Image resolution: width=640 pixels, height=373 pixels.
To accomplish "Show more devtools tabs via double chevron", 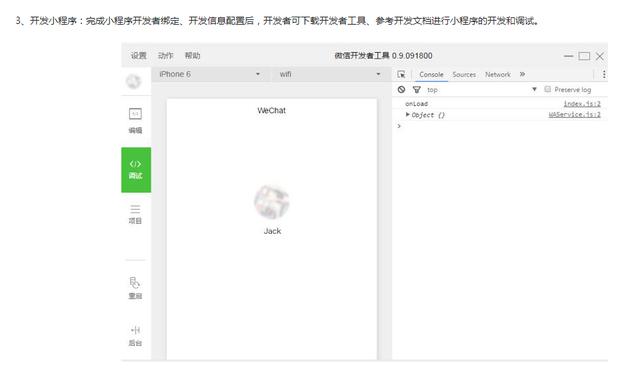I will (x=522, y=74).
